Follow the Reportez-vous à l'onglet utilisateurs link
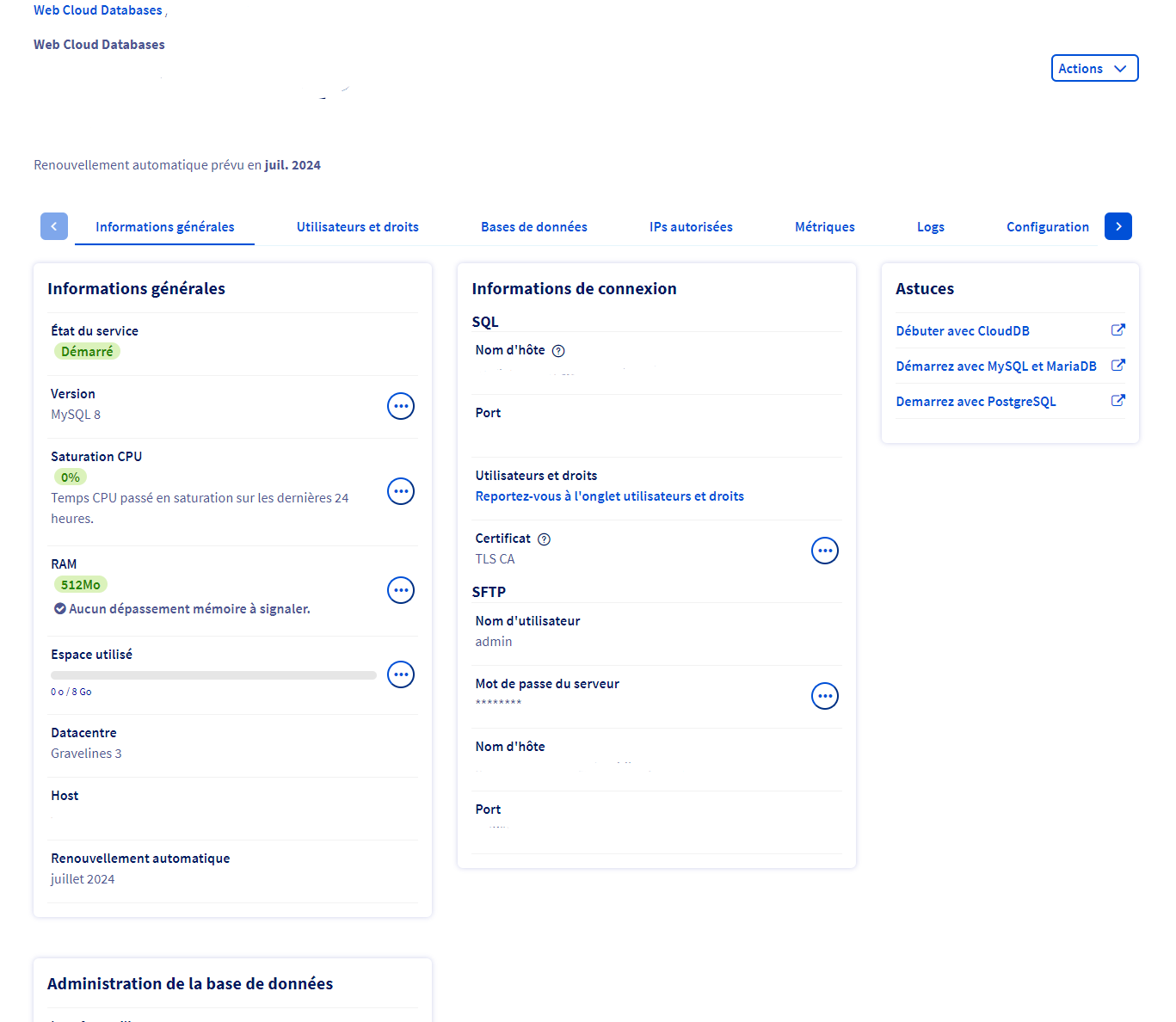This screenshot has height=1022, width=1176. [609, 496]
